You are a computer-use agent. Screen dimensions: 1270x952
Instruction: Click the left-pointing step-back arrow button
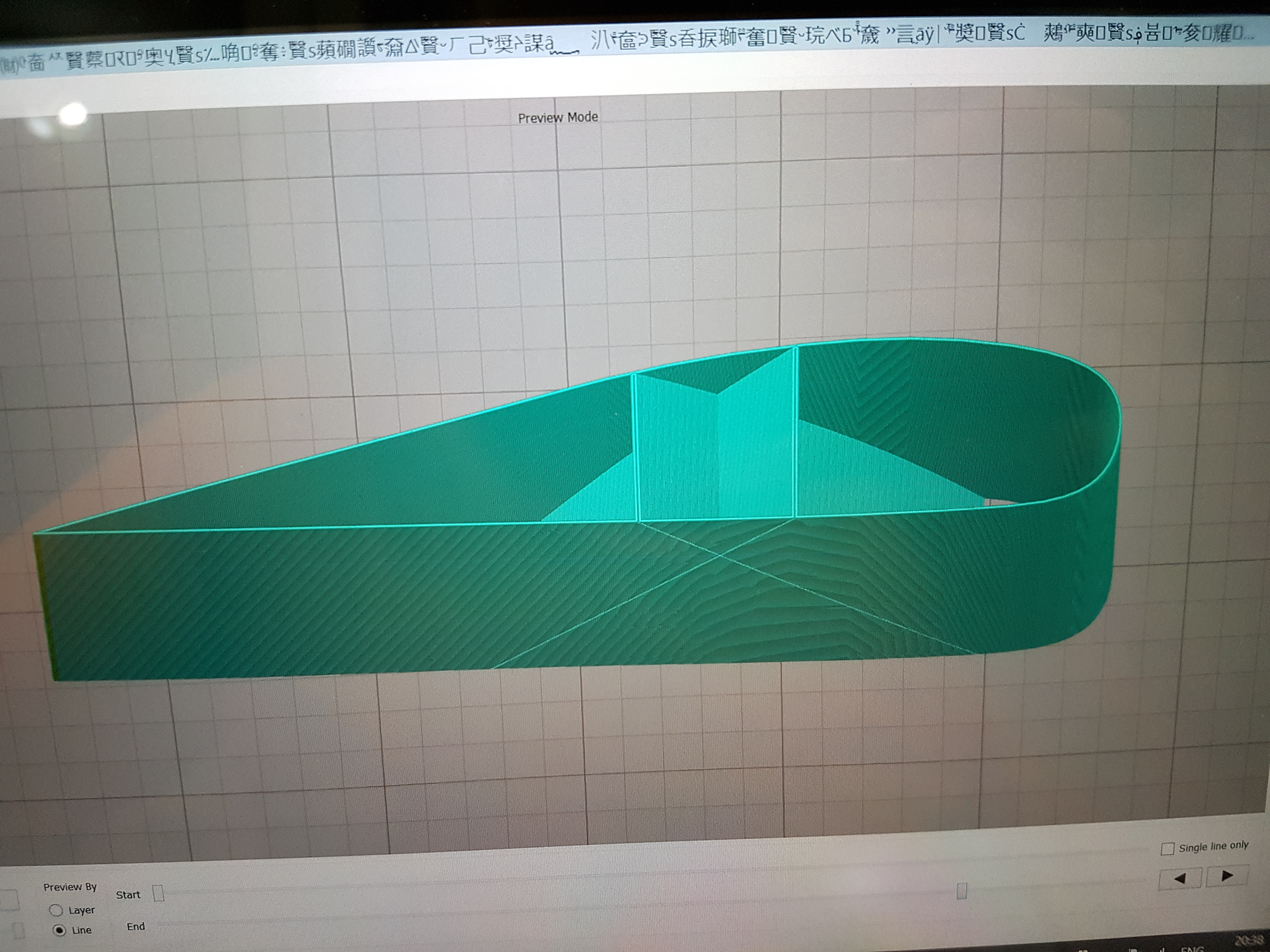1180,878
